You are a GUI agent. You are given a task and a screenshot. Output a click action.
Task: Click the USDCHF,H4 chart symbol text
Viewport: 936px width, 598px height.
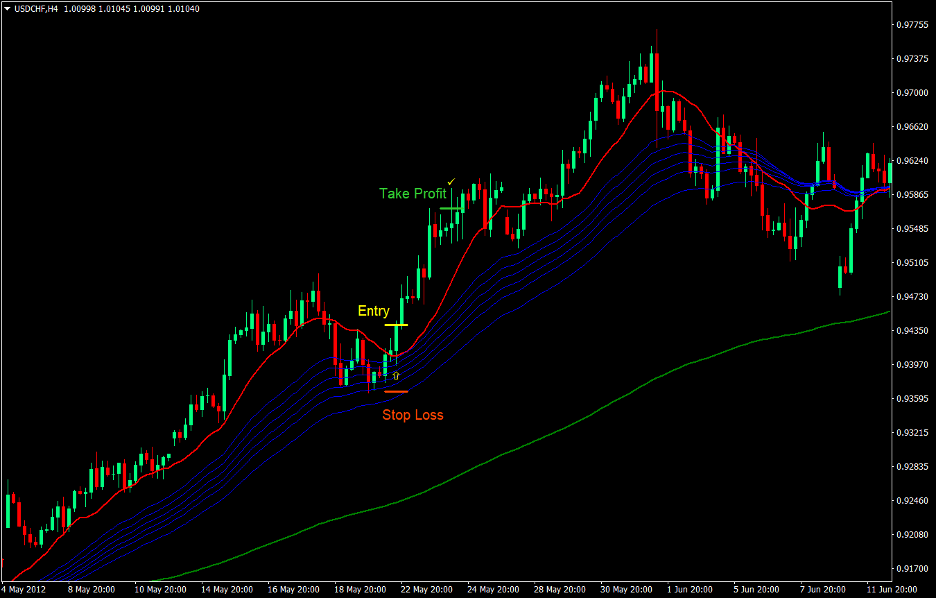click(x=36, y=9)
